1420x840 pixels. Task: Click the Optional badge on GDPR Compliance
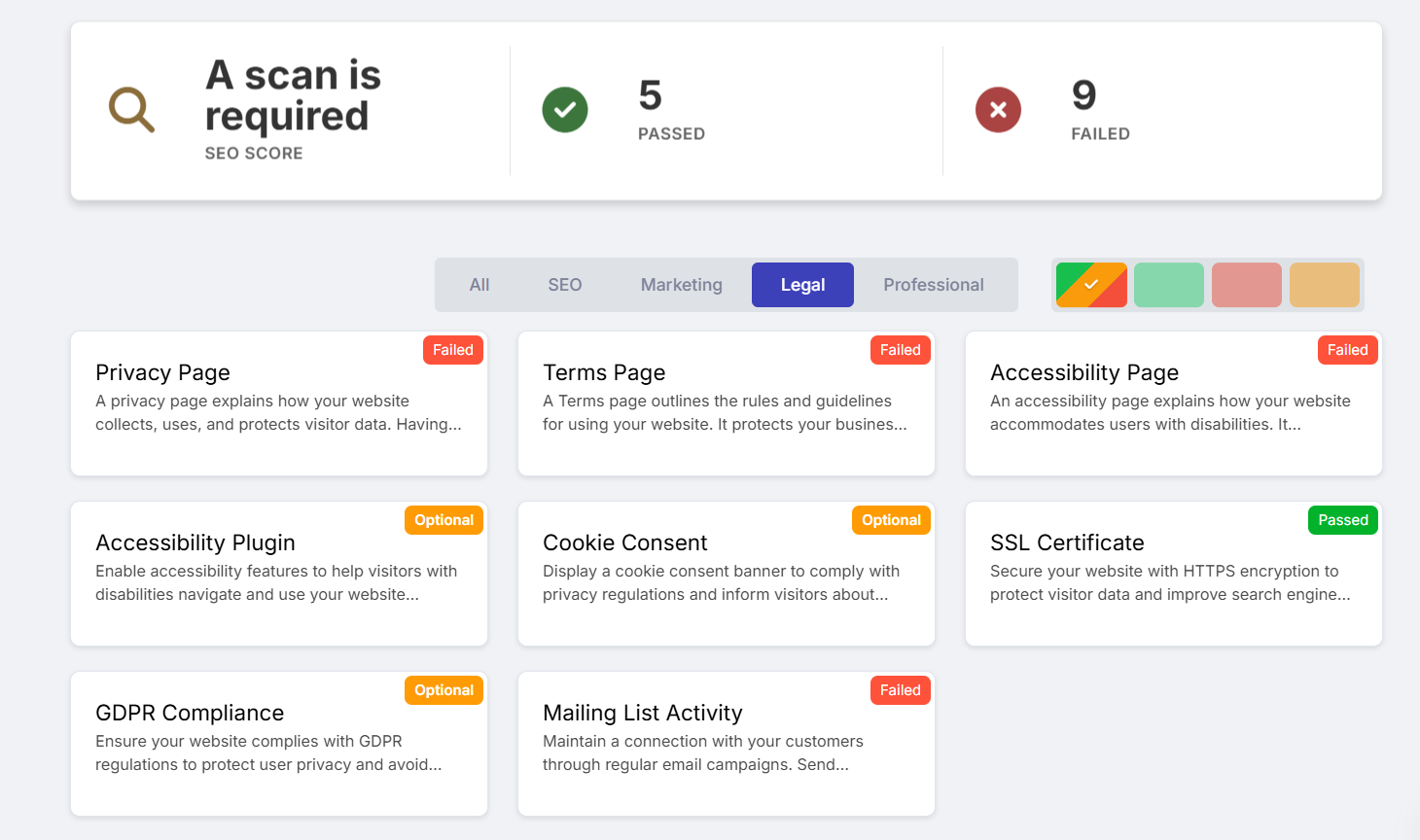coord(444,690)
